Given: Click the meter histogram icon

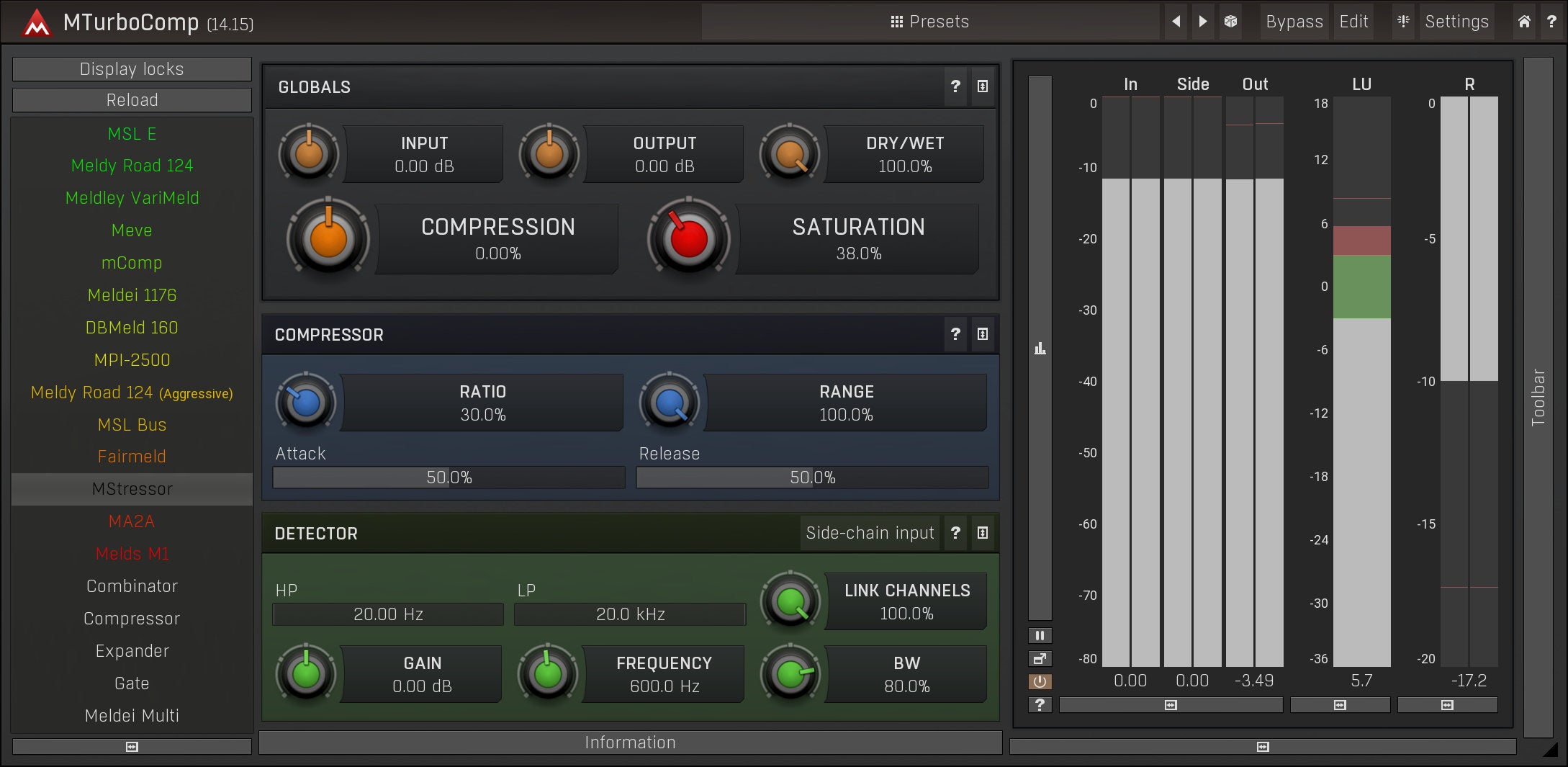Looking at the screenshot, I should [x=1040, y=349].
